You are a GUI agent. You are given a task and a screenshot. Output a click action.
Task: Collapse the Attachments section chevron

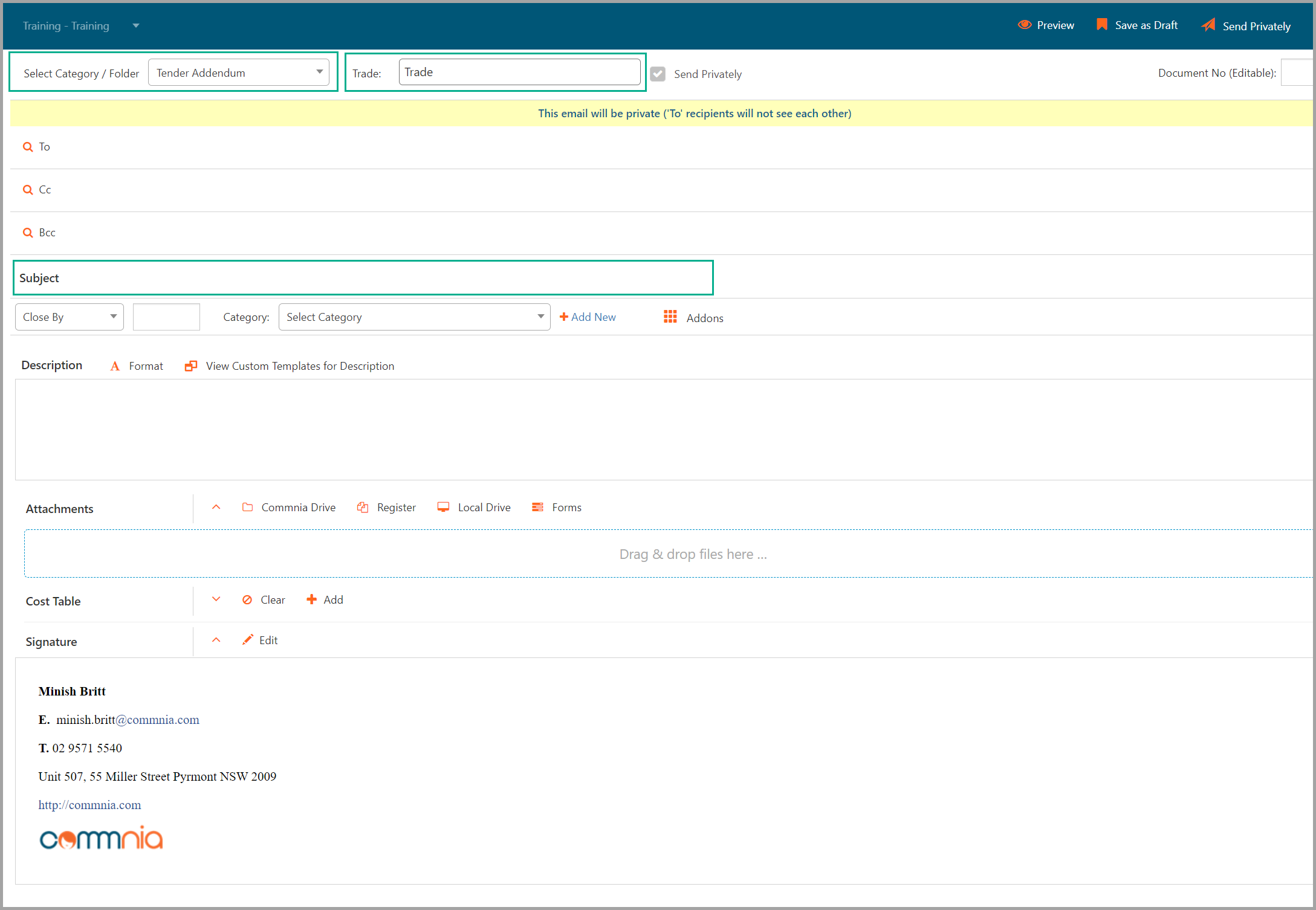coord(216,507)
